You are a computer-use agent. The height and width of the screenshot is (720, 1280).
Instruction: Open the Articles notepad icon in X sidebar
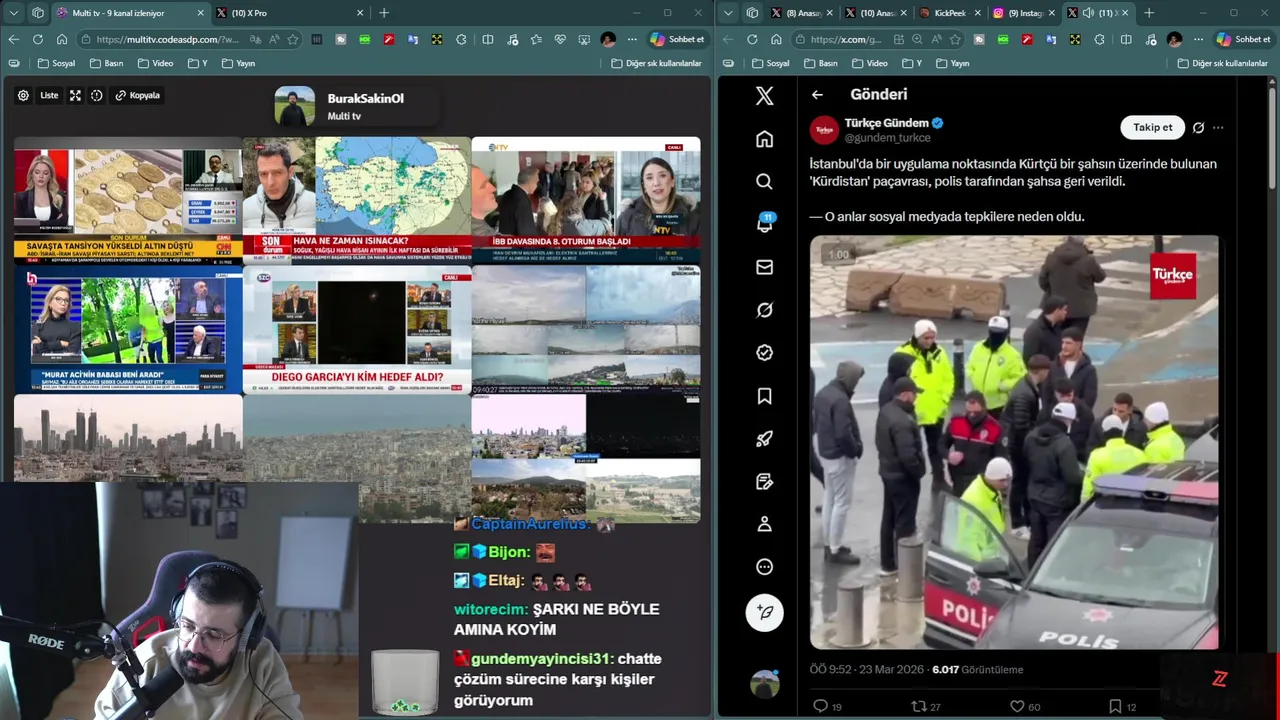click(764, 481)
